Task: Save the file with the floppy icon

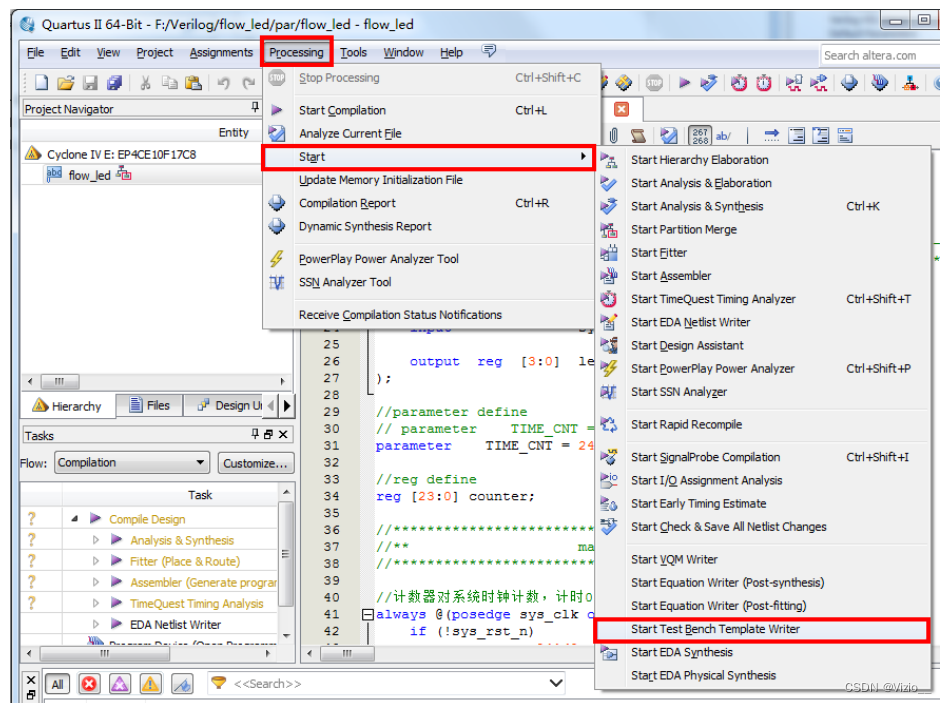Action: pos(90,82)
